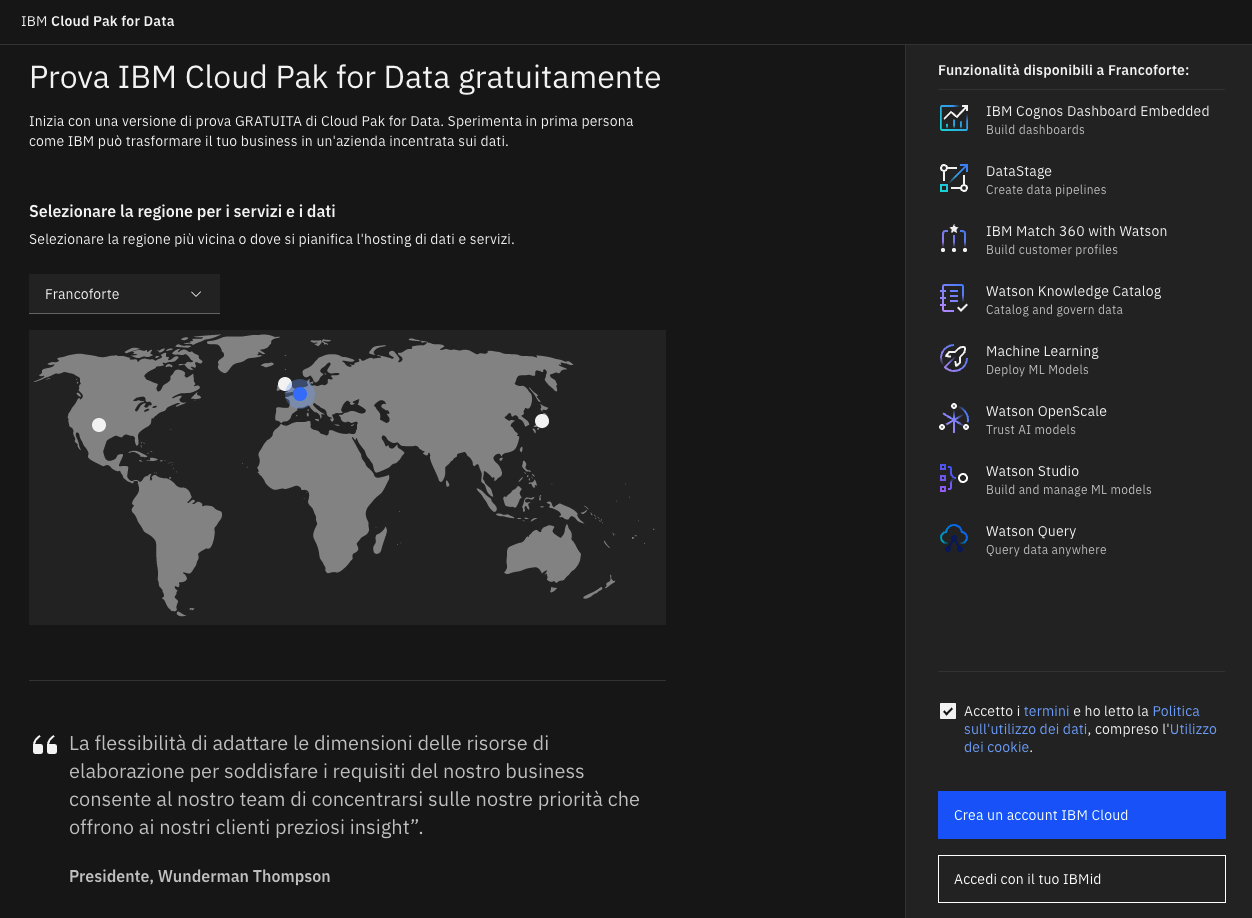
Task: Click the 'Query data anywhere' description
Action: tap(1046, 550)
